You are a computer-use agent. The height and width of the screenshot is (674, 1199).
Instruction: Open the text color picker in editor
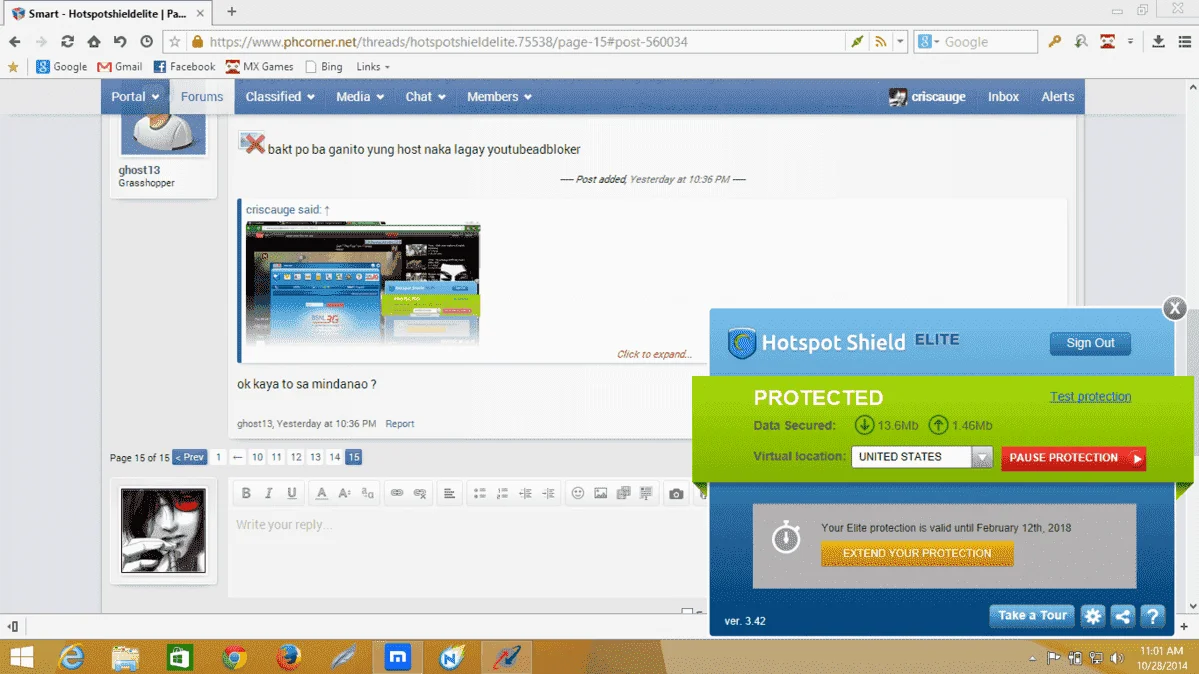322,493
